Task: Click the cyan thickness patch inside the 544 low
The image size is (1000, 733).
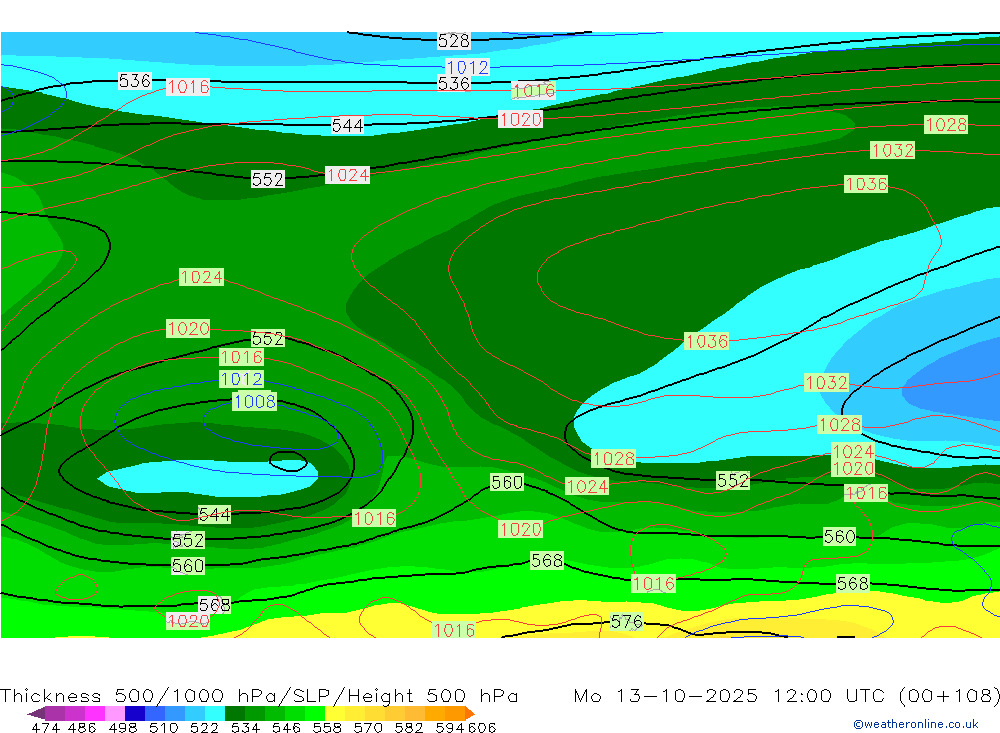Action: click(207, 478)
